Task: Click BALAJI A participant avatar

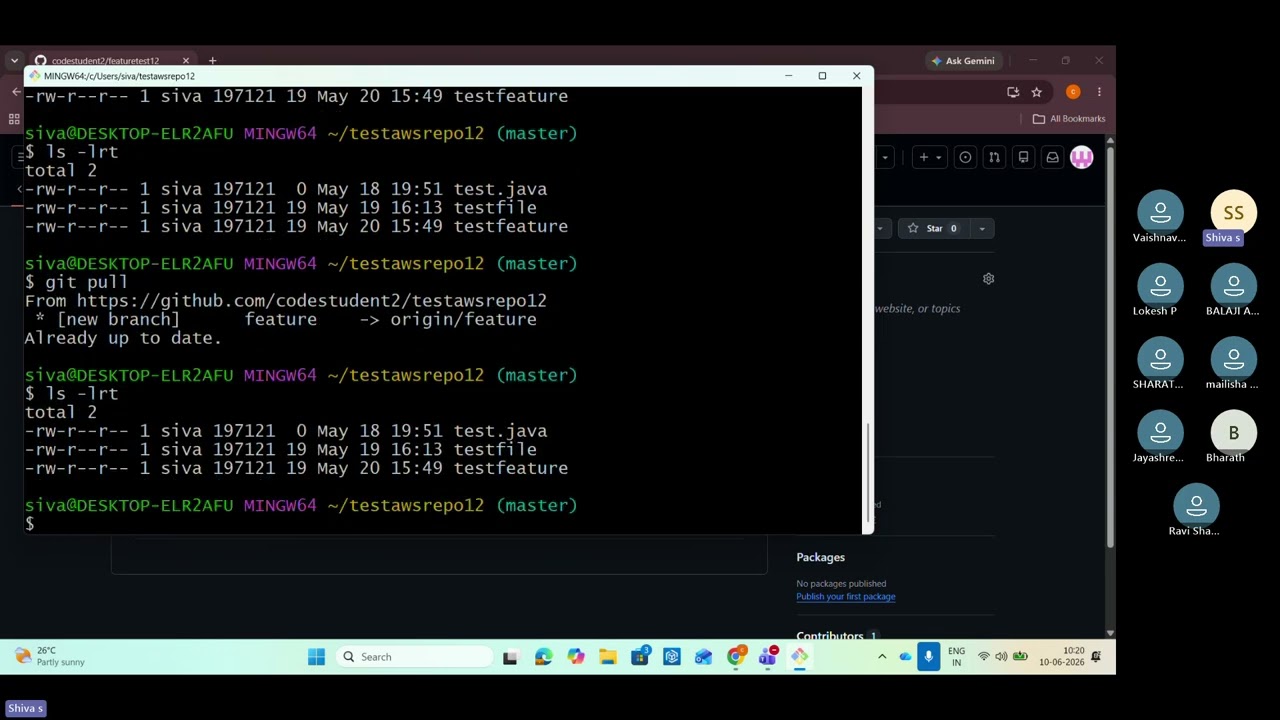Action: click(x=1233, y=286)
